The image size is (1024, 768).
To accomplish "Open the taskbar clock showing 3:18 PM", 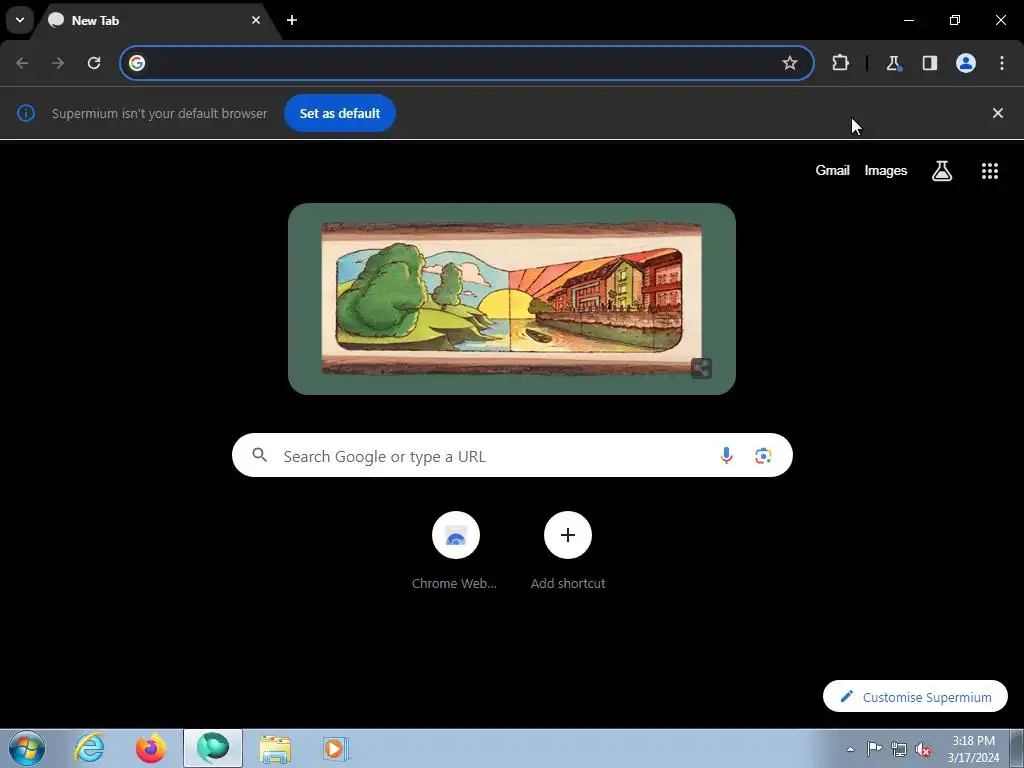I will tap(973, 749).
